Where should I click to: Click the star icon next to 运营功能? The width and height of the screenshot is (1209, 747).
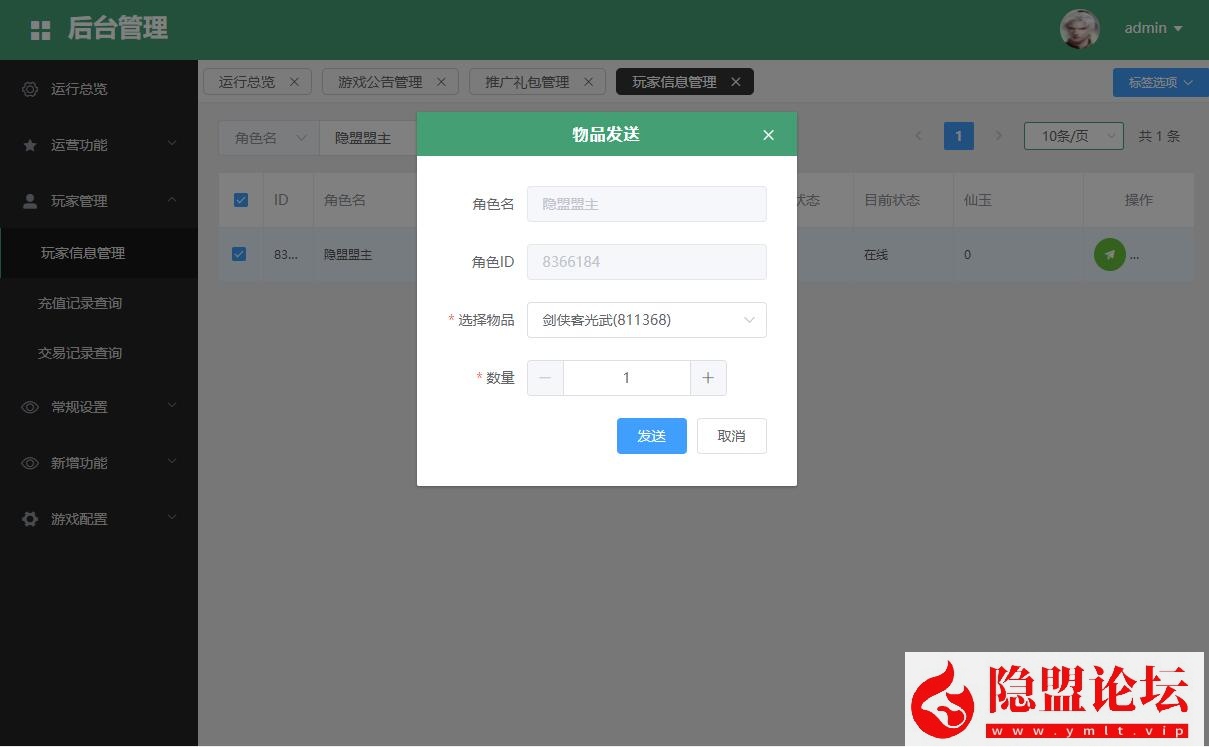tap(31, 145)
